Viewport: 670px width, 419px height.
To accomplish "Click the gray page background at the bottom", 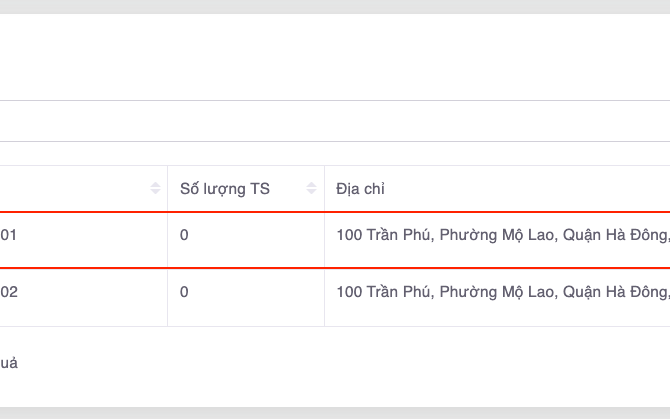I will click(x=335, y=412).
